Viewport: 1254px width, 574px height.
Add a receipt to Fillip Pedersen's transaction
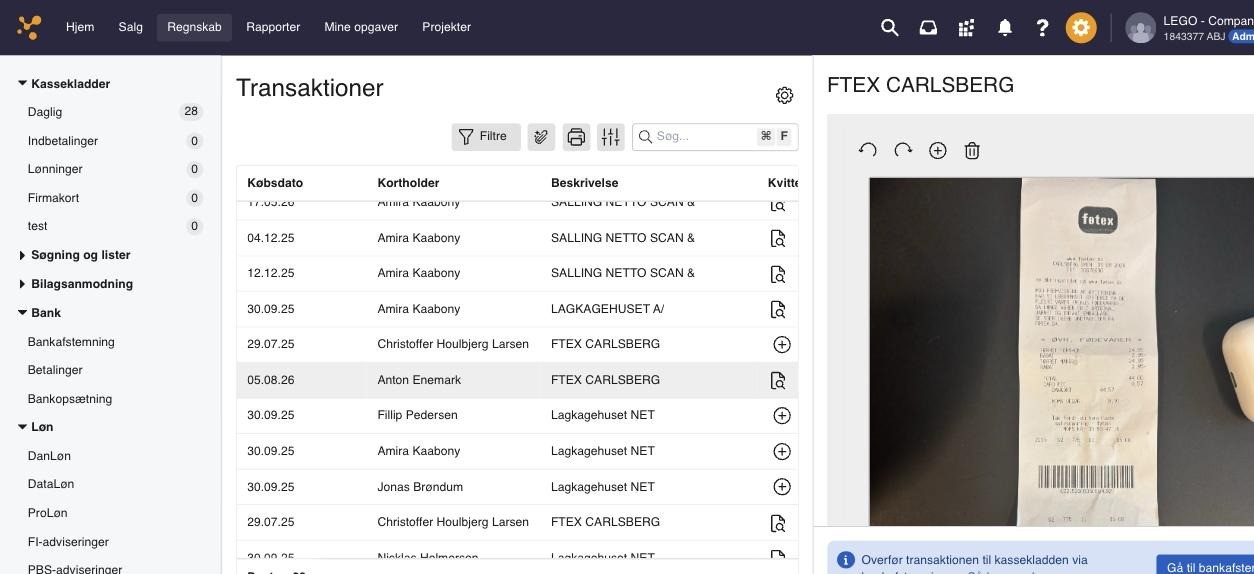pyautogui.click(x=782, y=415)
